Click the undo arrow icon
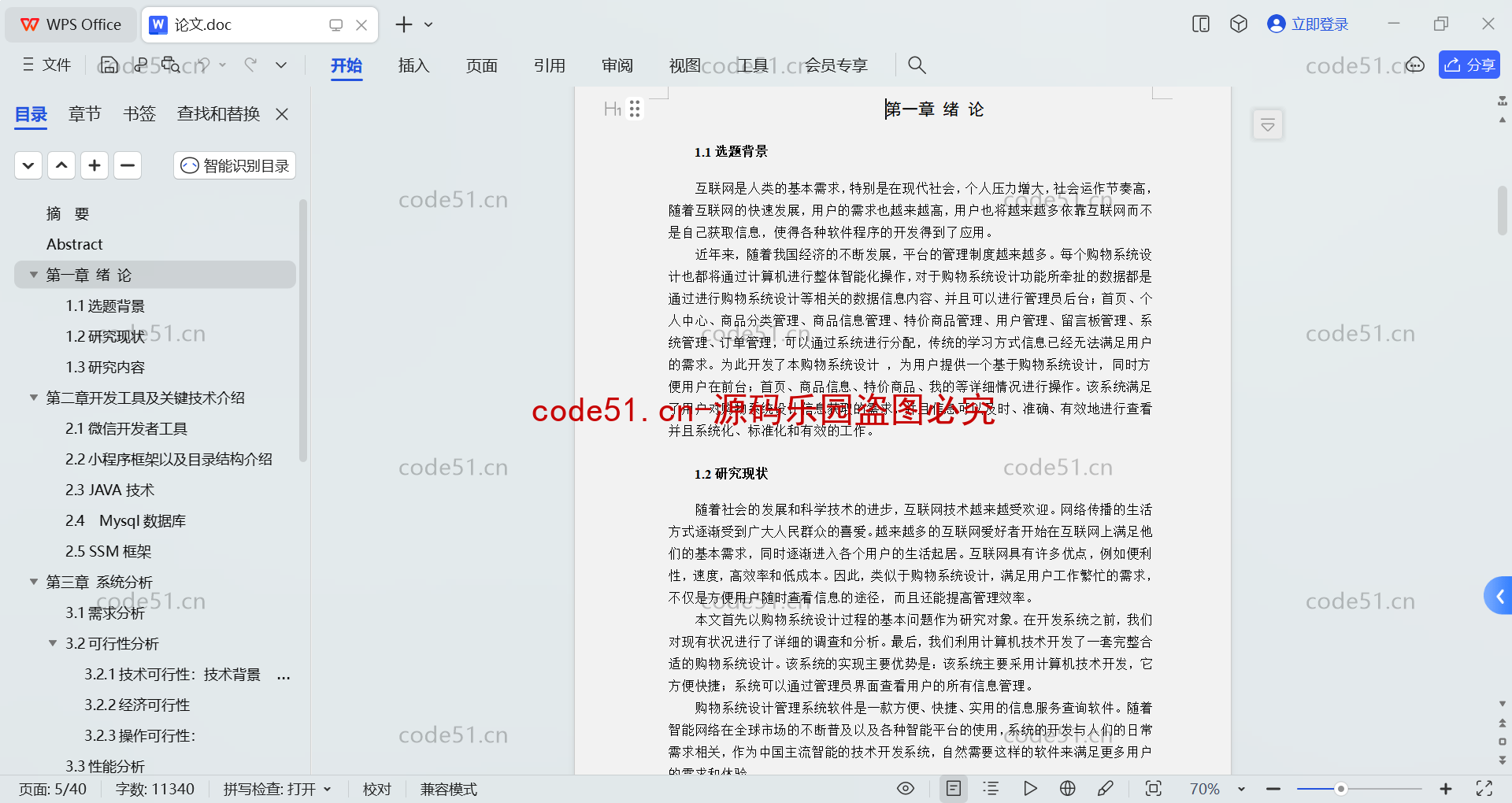This screenshot has width=1512, height=803. (204, 65)
